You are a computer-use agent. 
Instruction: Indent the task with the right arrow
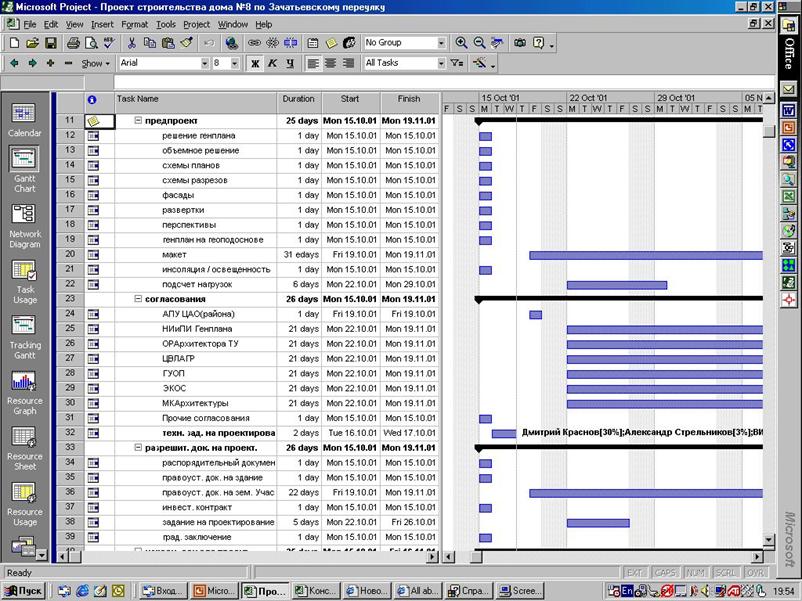tap(32, 63)
